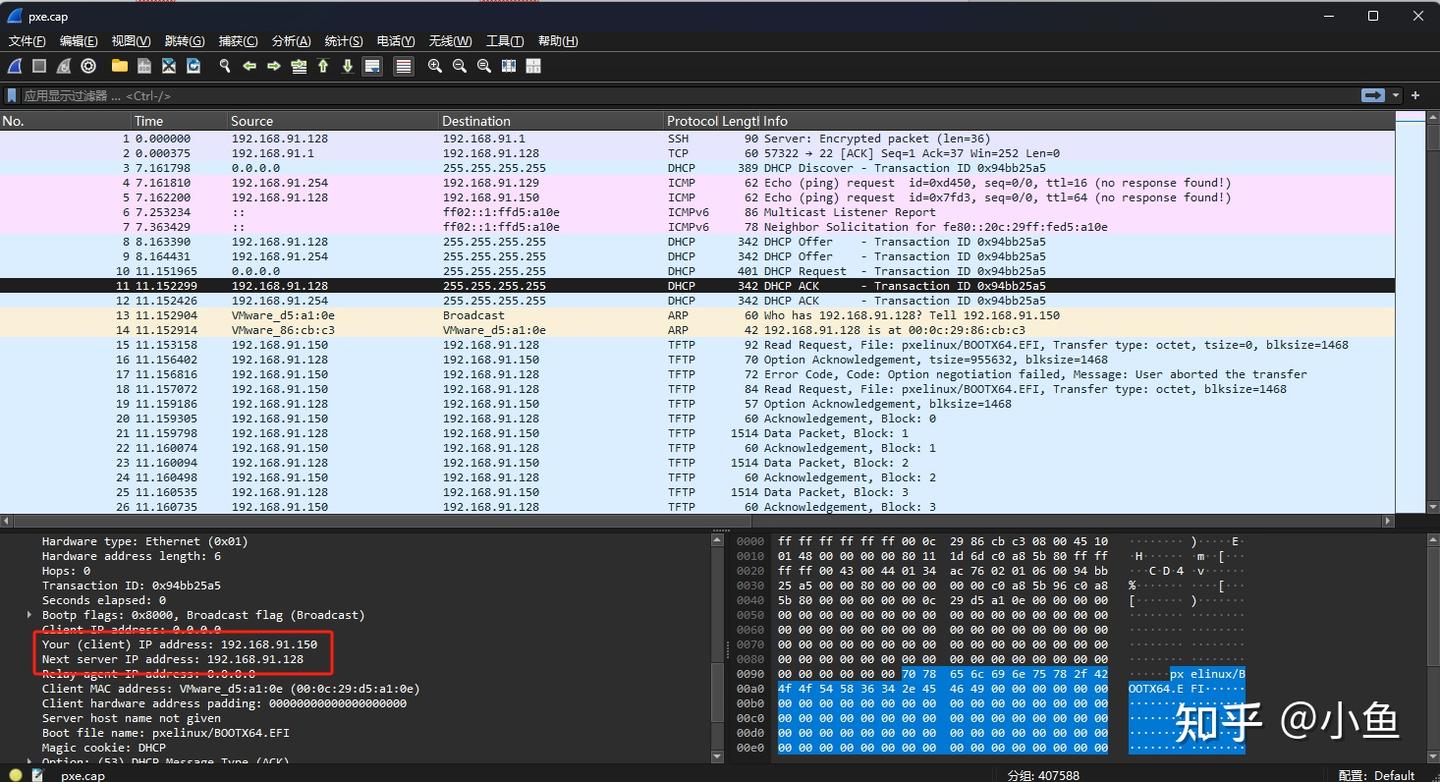This screenshot has height=782, width=1440.
Task: Open capture options
Action: point(88,66)
